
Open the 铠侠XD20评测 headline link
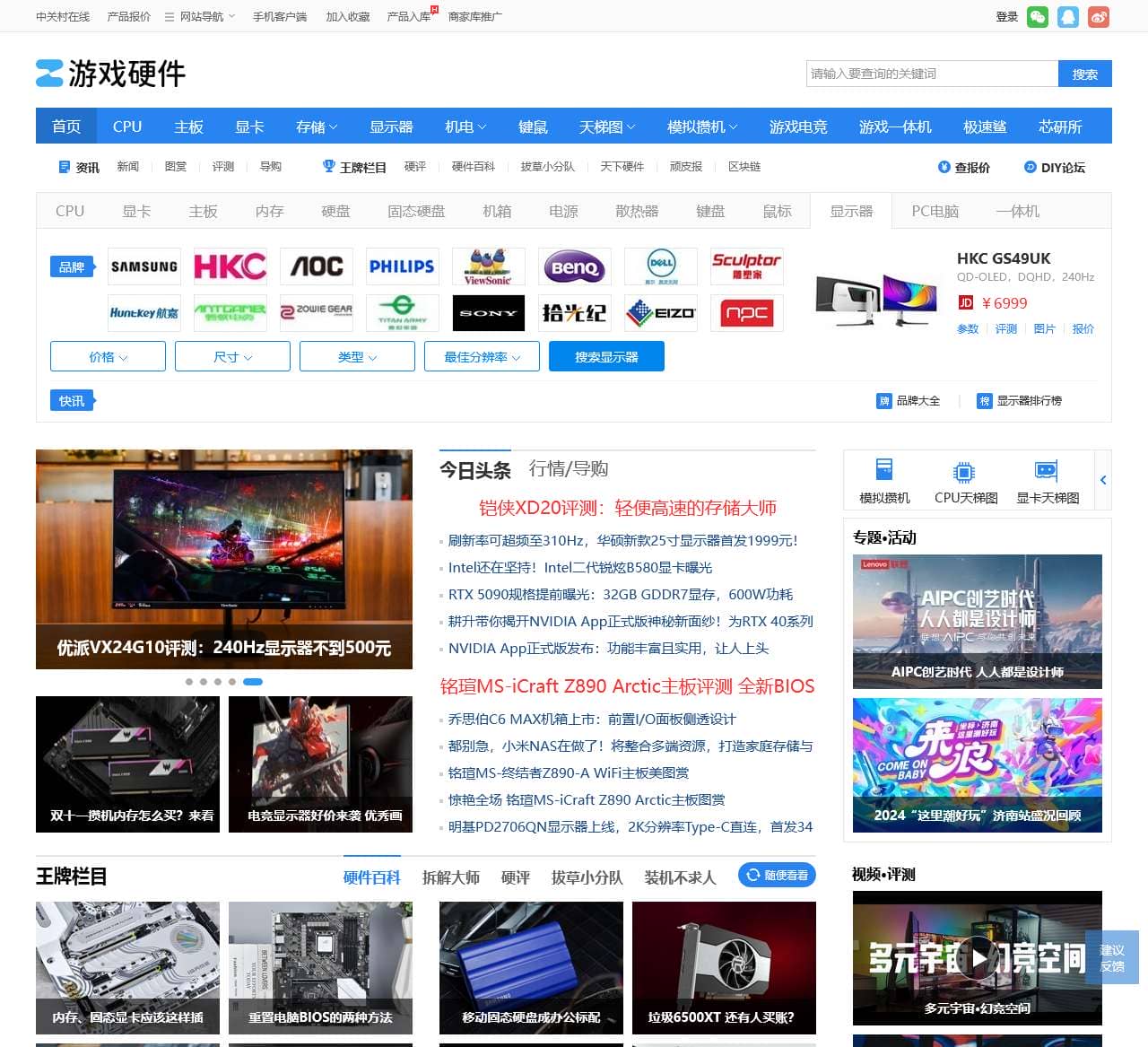628,508
